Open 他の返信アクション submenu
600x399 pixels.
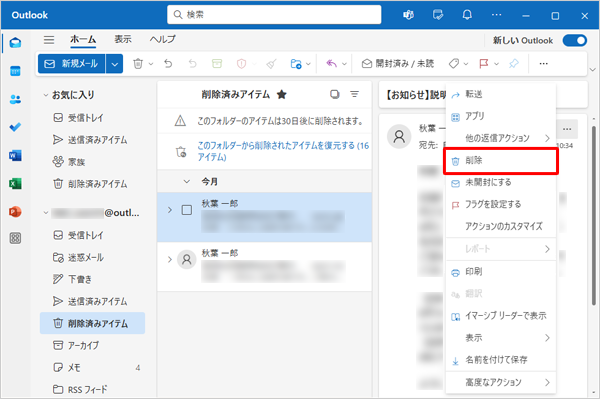(x=501, y=138)
